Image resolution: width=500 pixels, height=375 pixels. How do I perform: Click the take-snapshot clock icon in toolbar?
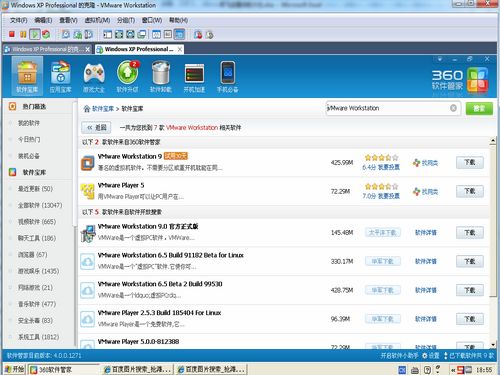(x=66, y=34)
